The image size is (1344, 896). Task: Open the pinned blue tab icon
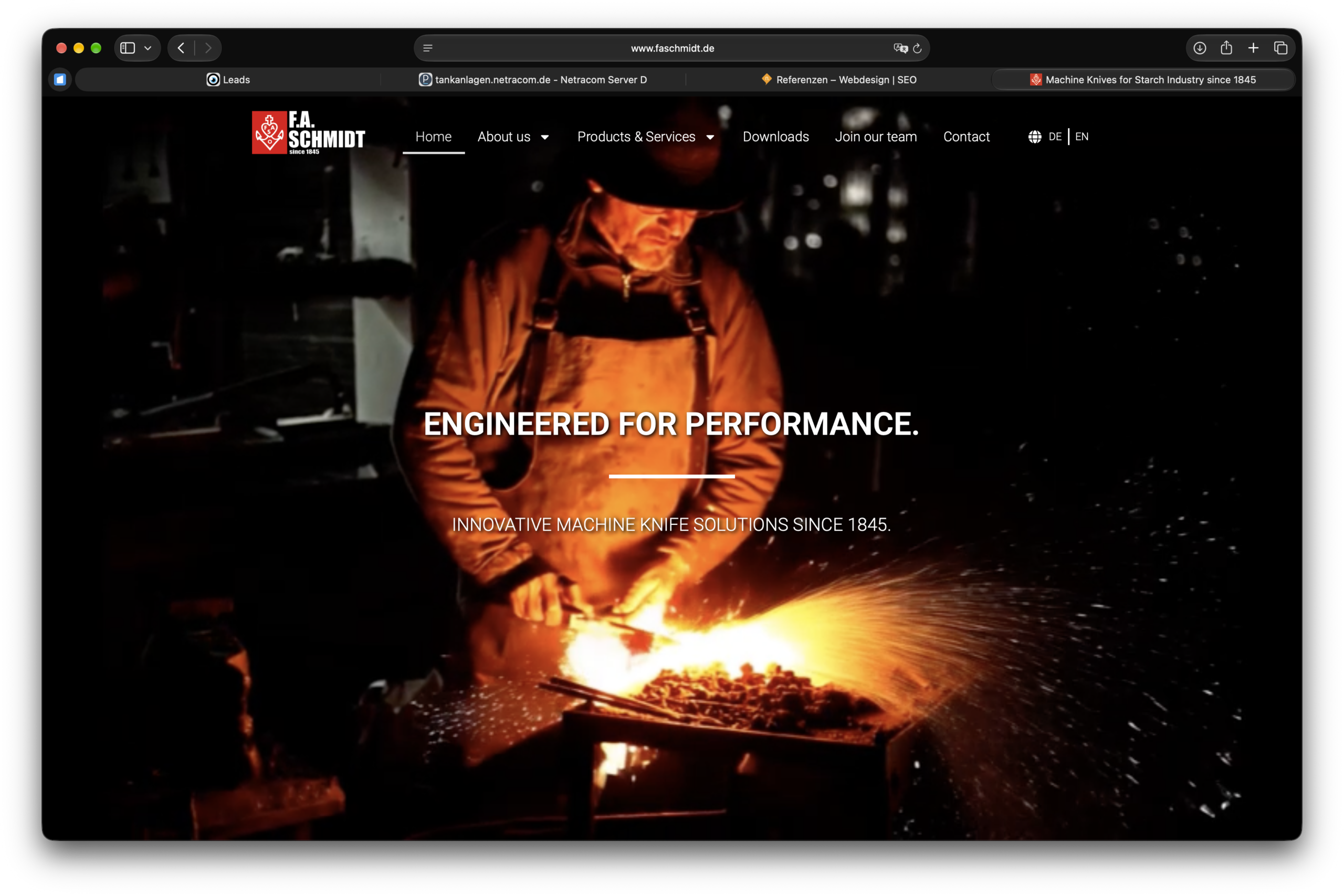coord(60,79)
